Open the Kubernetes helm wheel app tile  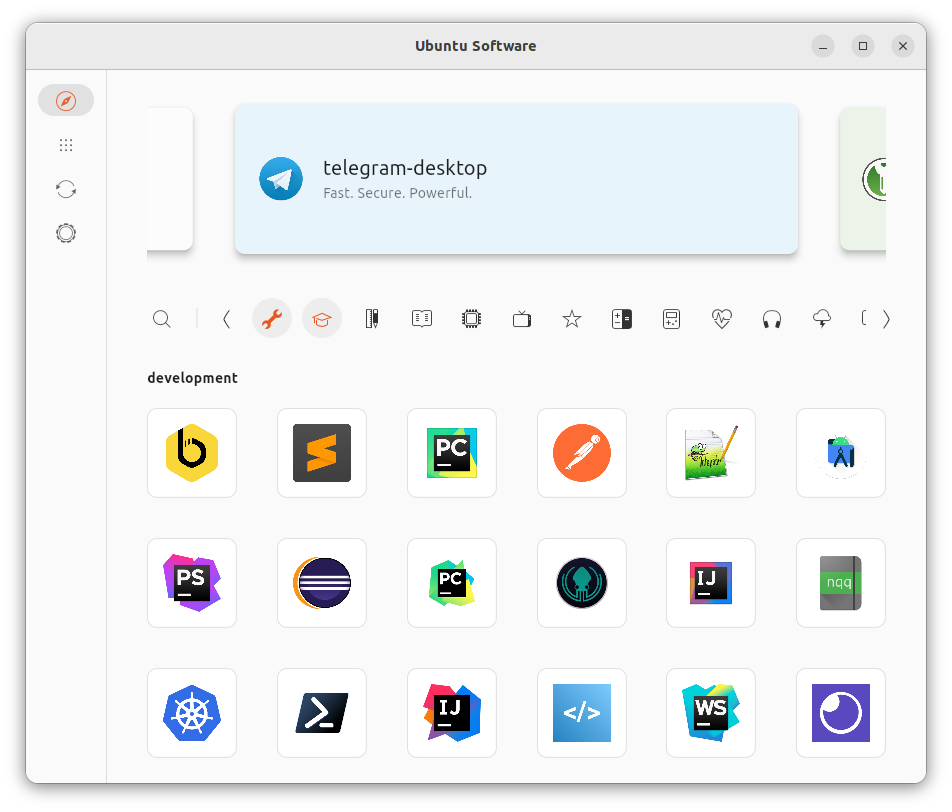click(x=192, y=713)
